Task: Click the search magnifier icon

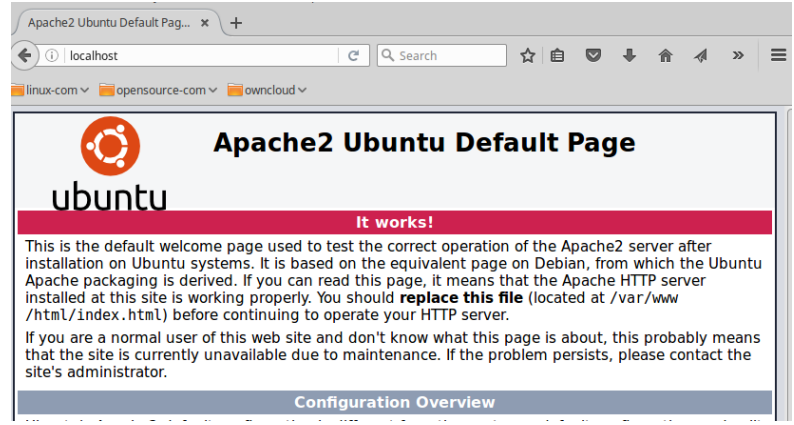Action: pyautogui.click(x=387, y=55)
